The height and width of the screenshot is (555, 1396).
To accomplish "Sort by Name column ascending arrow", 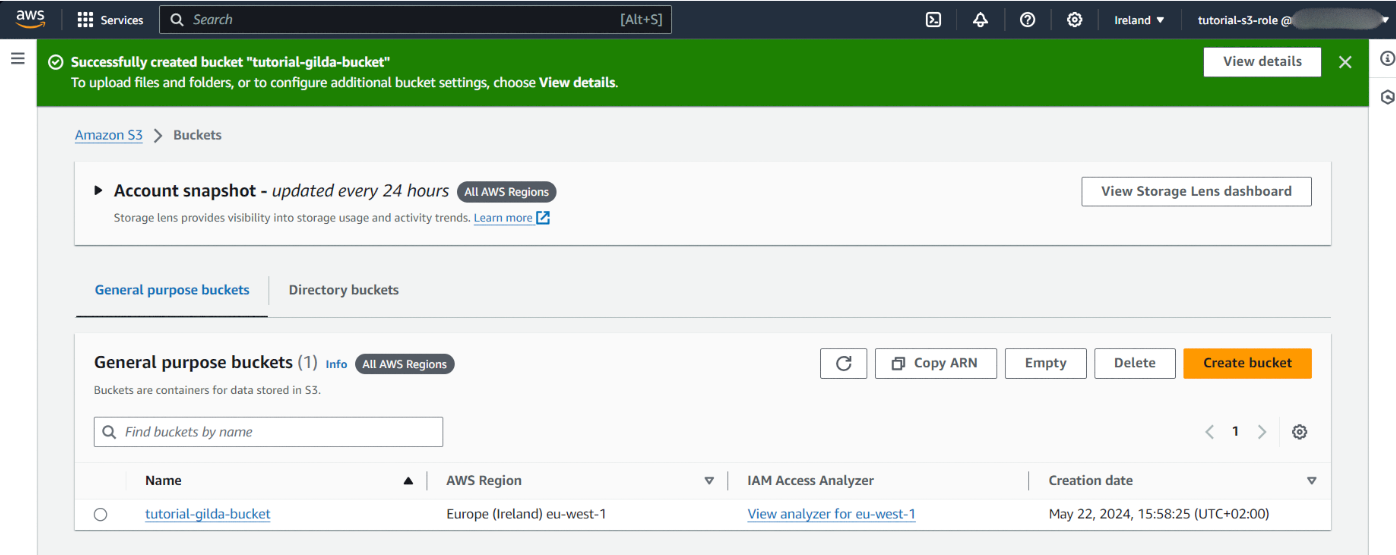I will [408, 481].
